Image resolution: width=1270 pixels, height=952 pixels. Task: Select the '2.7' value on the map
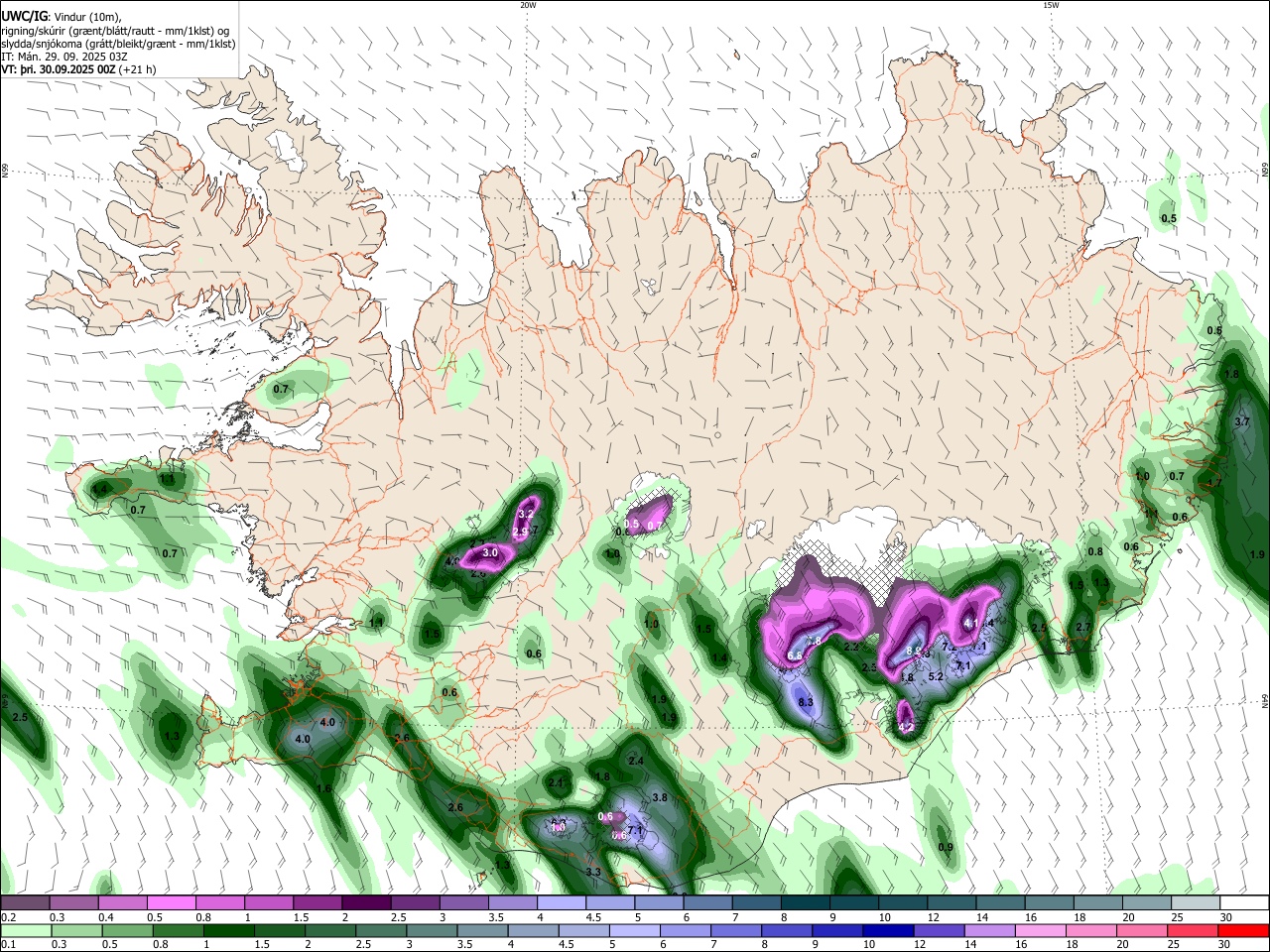1083,628
